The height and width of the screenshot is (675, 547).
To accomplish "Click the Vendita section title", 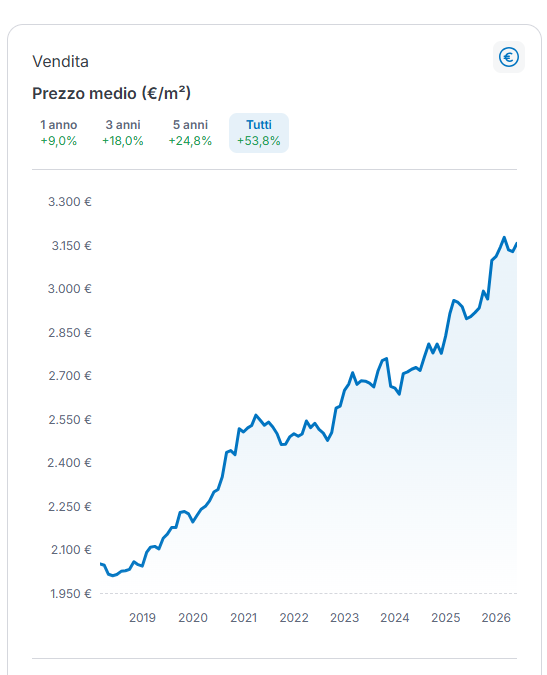I will tap(61, 62).
